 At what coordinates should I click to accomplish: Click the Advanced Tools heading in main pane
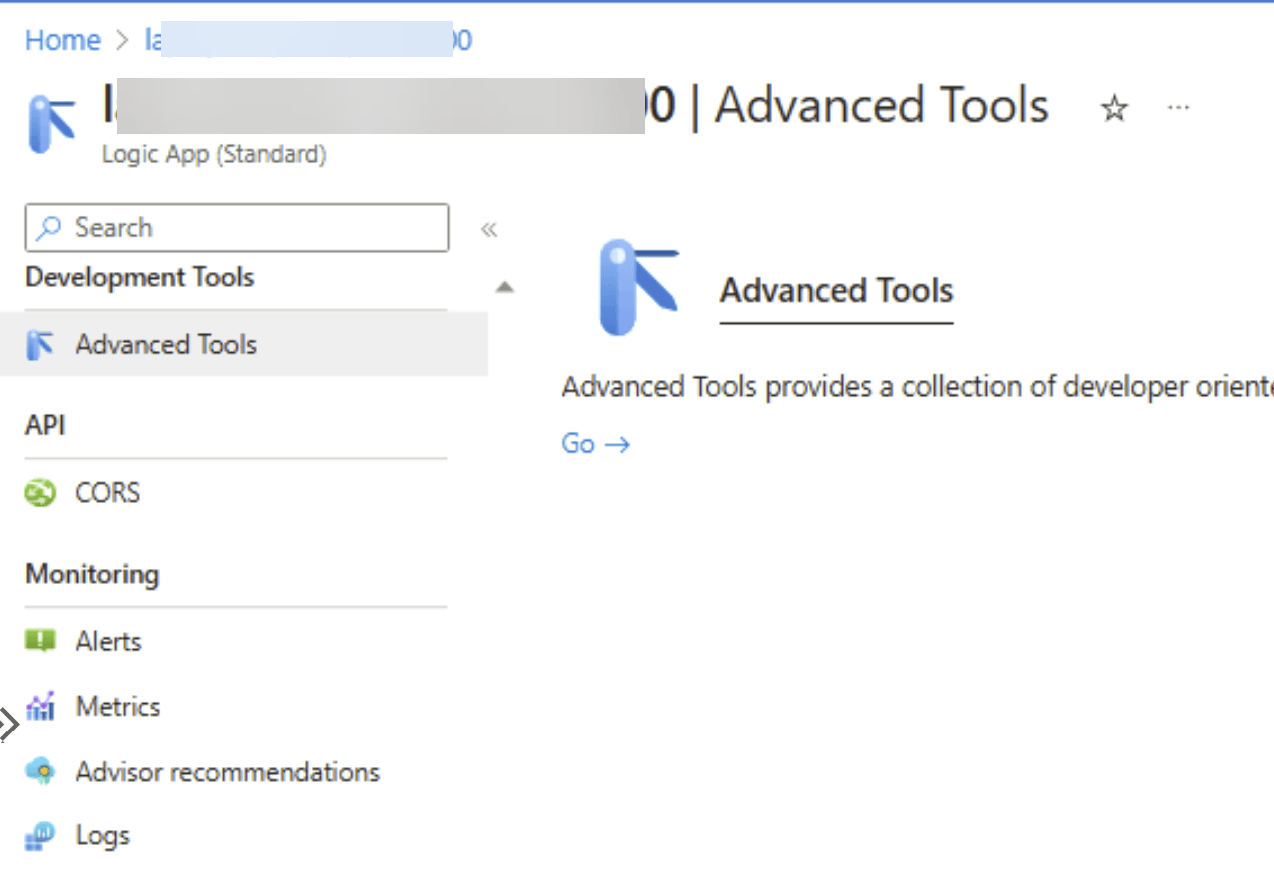(837, 291)
